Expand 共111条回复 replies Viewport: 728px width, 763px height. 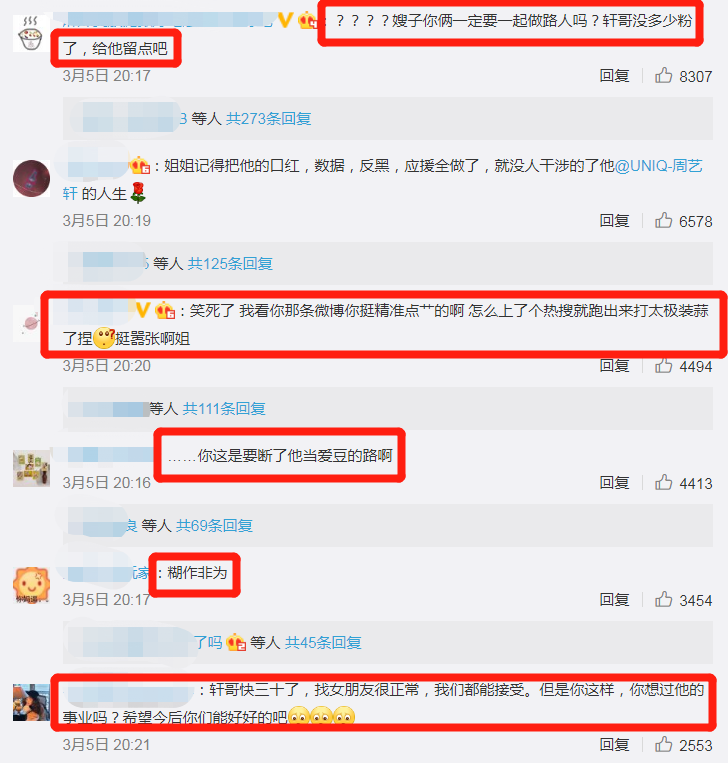[x=224, y=408]
